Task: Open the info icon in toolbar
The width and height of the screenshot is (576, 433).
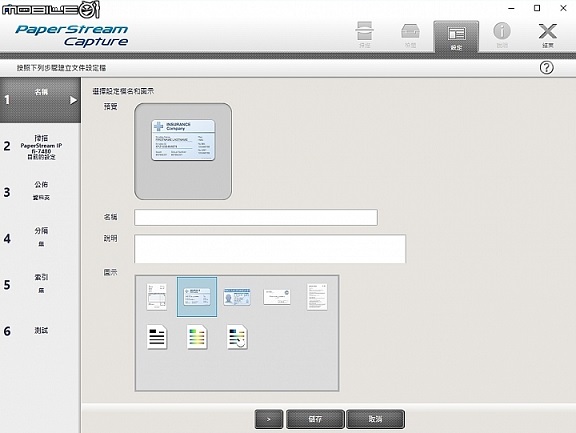Action: pyautogui.click(x=502, y=35)
